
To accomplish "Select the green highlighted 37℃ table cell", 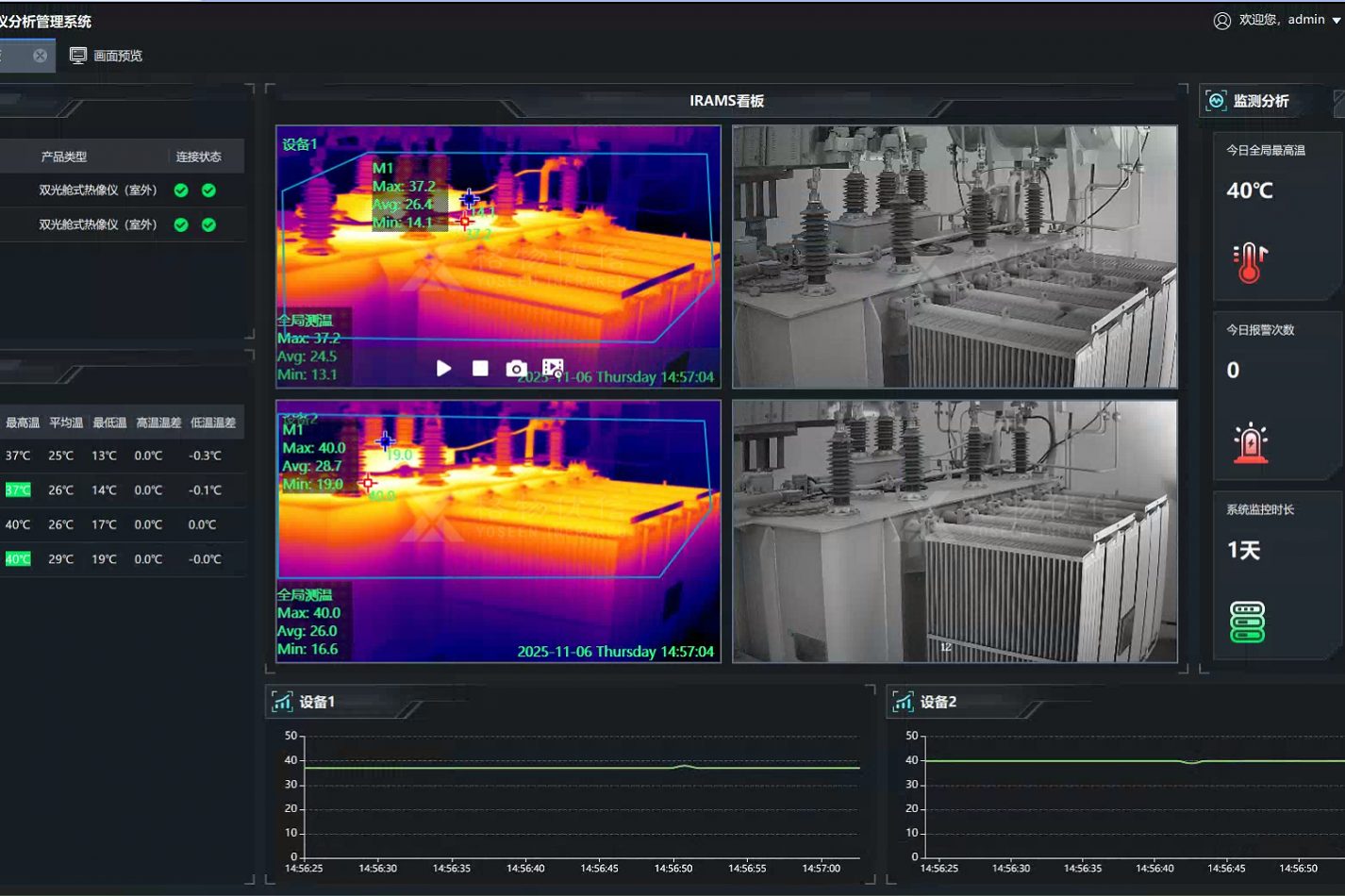I will (x=18, y=489).
